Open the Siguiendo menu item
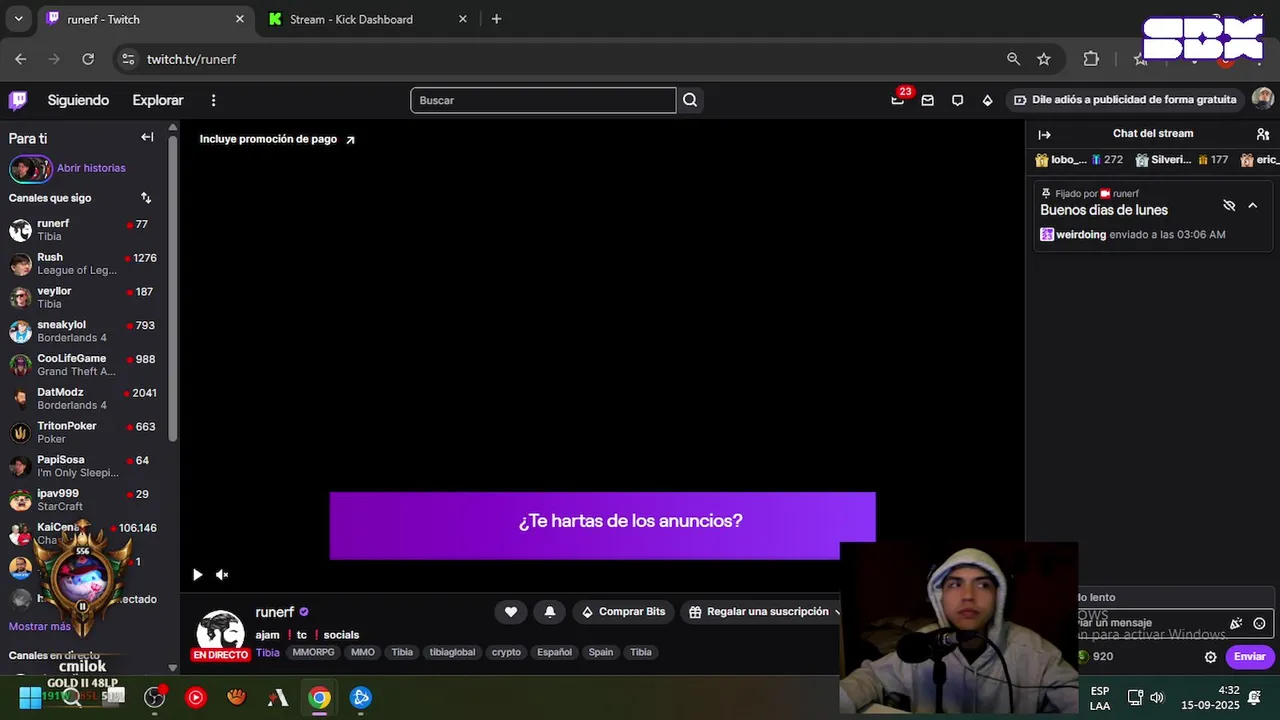1280x720 pixels. tap(78, 100)
